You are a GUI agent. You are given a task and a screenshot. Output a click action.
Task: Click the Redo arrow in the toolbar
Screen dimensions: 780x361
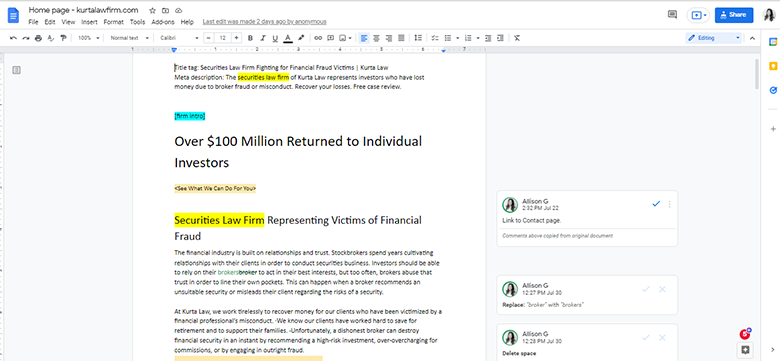click(x=25, y=38)
